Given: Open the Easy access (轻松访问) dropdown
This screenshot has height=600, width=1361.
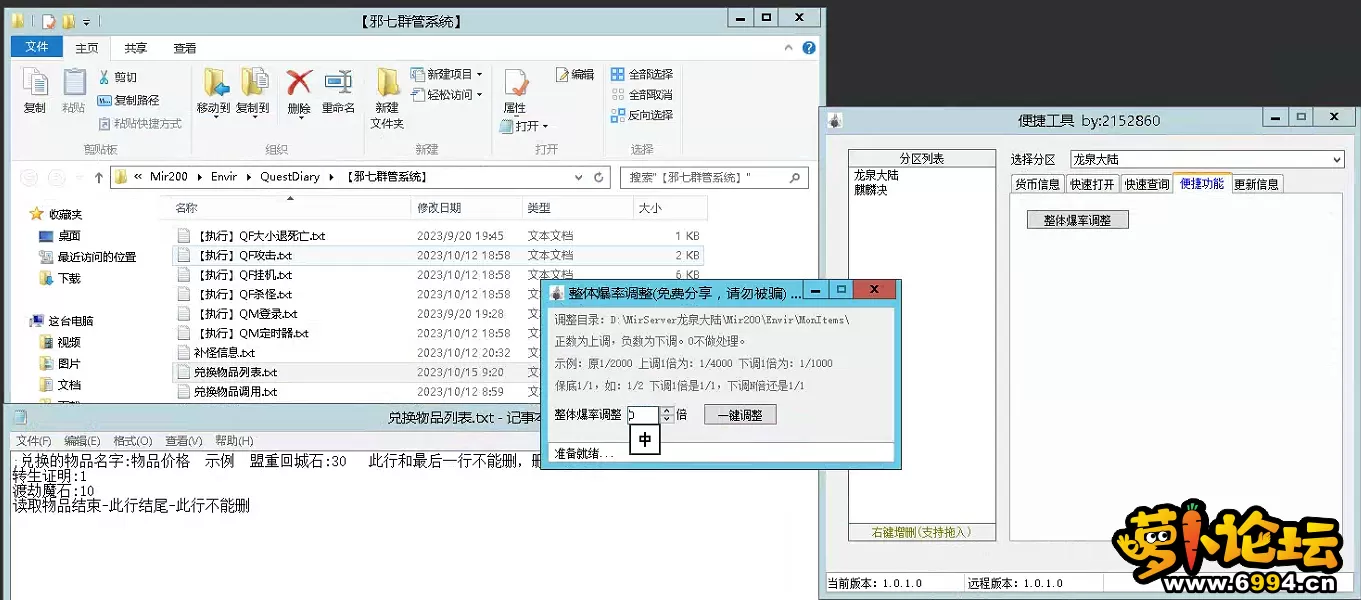Looking at the screenshot, I should [446, 95].
